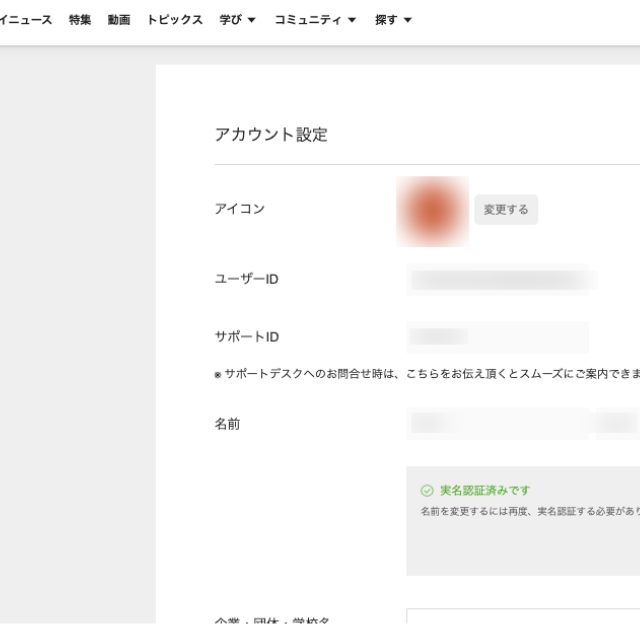Expand the 探す dropdown in navigation

click(393, 20)
